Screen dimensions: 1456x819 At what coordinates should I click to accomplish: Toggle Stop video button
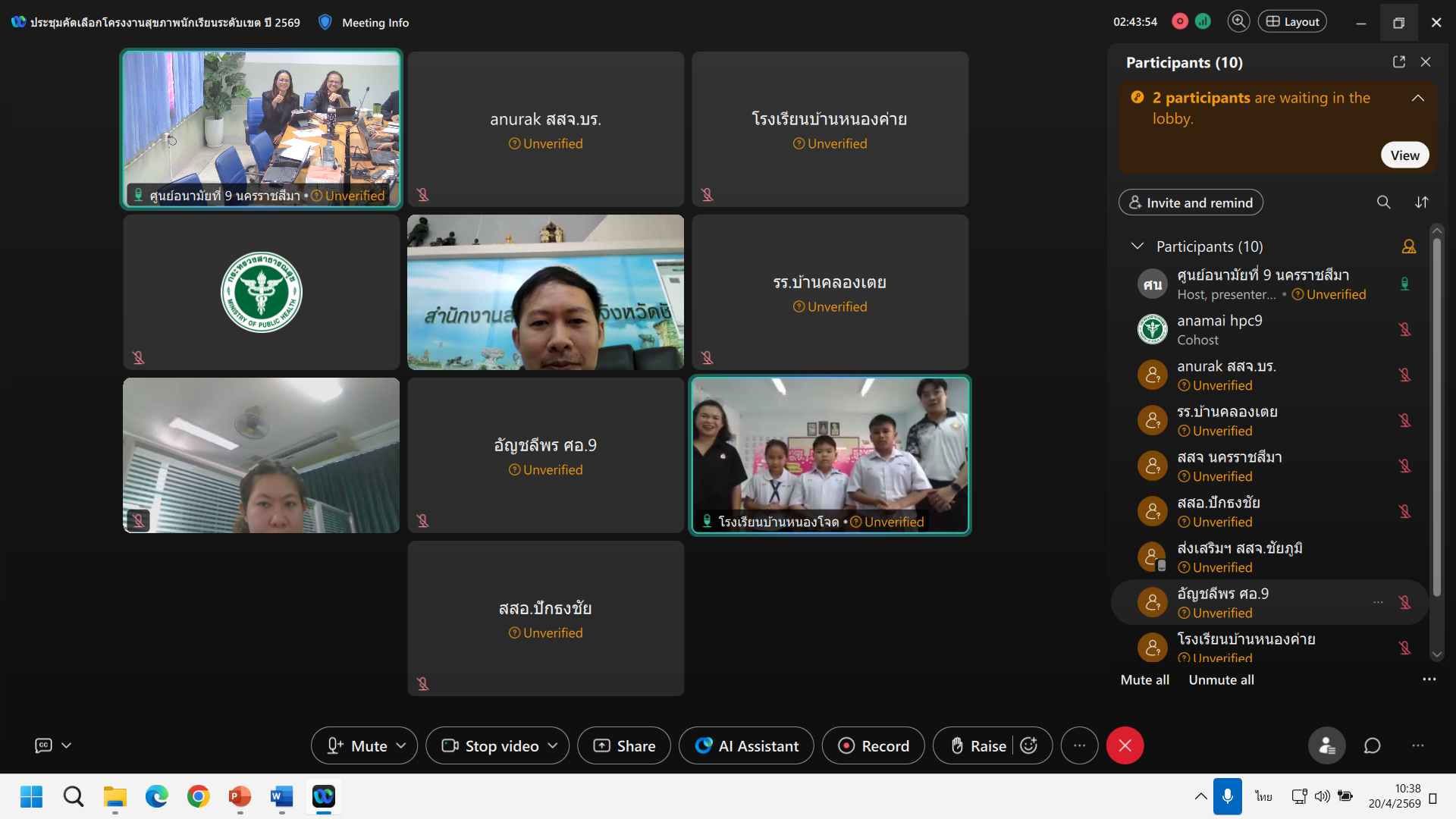[x=490, y=746]
